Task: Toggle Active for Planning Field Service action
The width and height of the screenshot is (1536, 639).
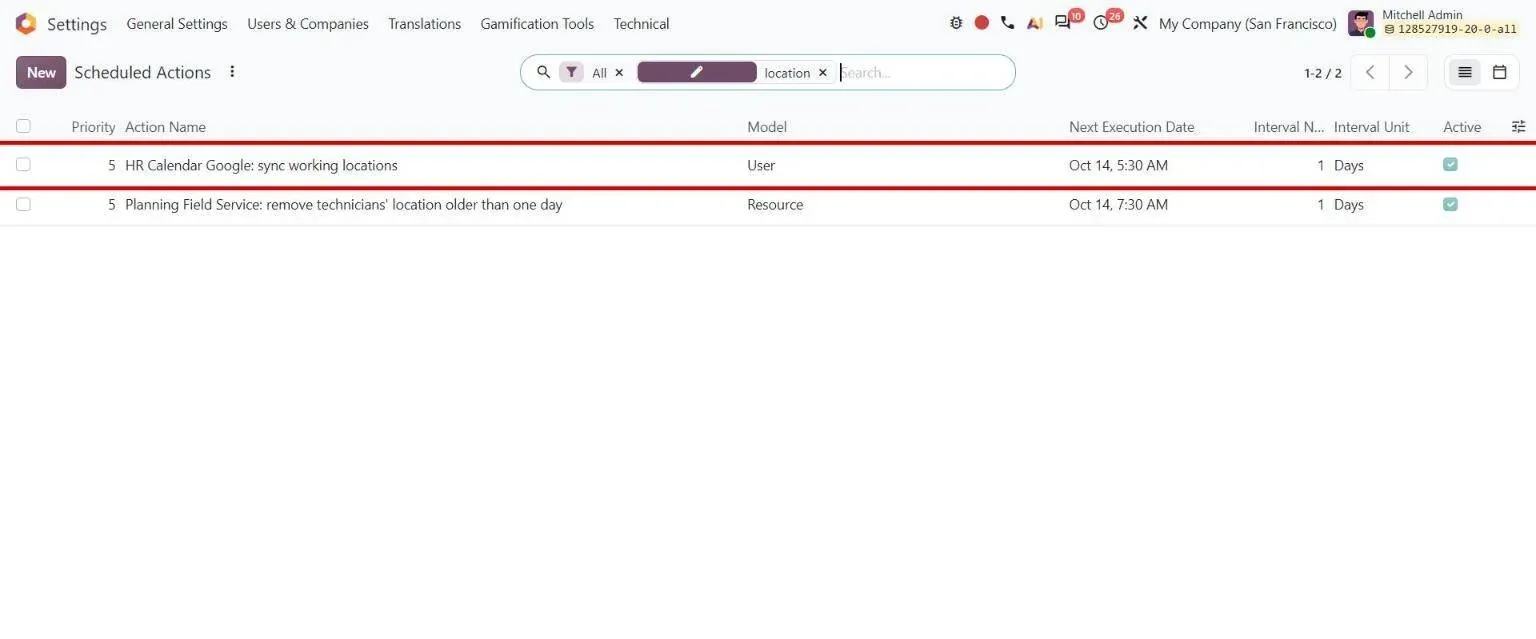Action: coord(1450,204)
